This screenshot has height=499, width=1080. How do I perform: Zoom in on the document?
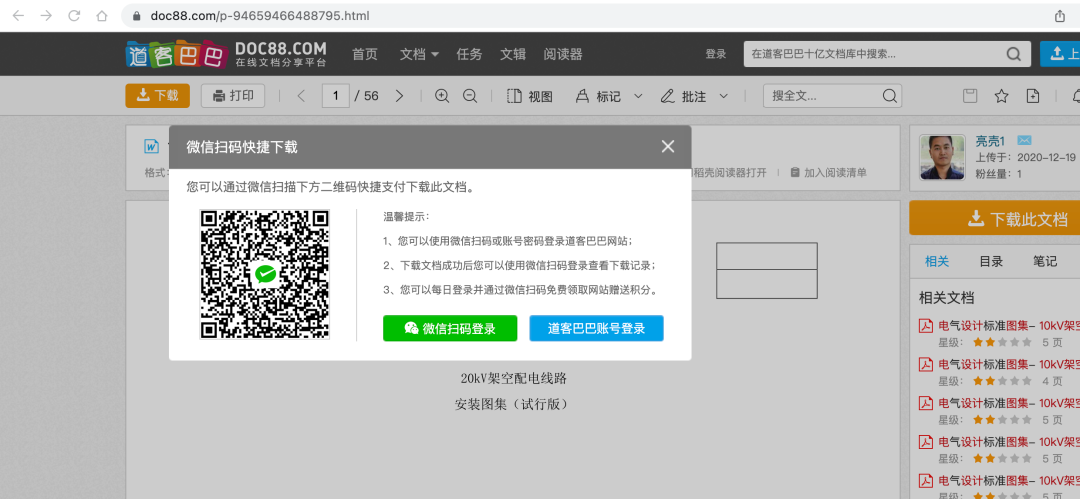tap(442, 96)
